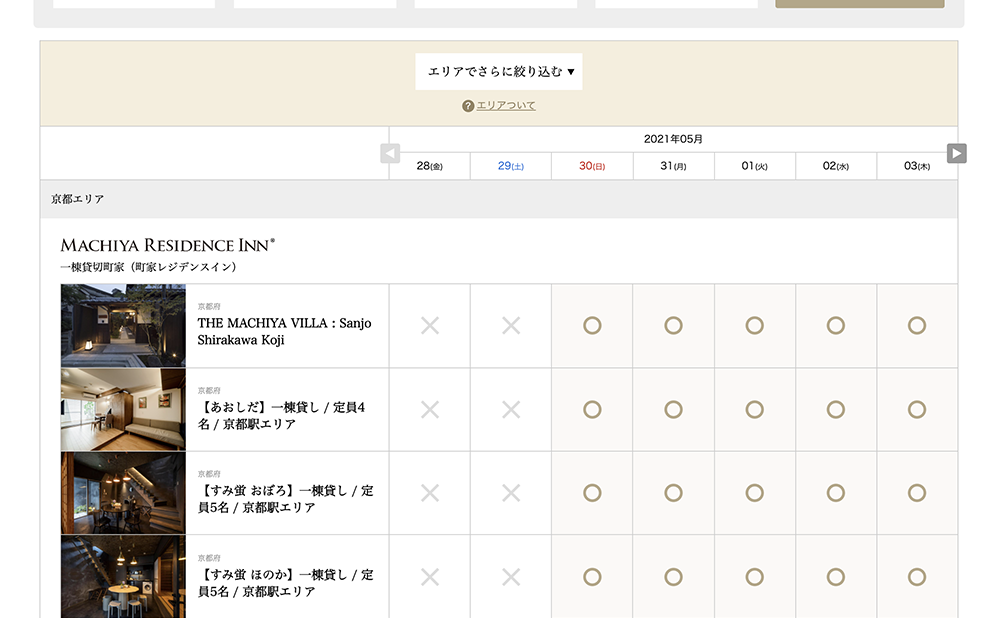
Task: Click the O mark for すみ蛍 ほのか on 03(水)
Action: 917,577
